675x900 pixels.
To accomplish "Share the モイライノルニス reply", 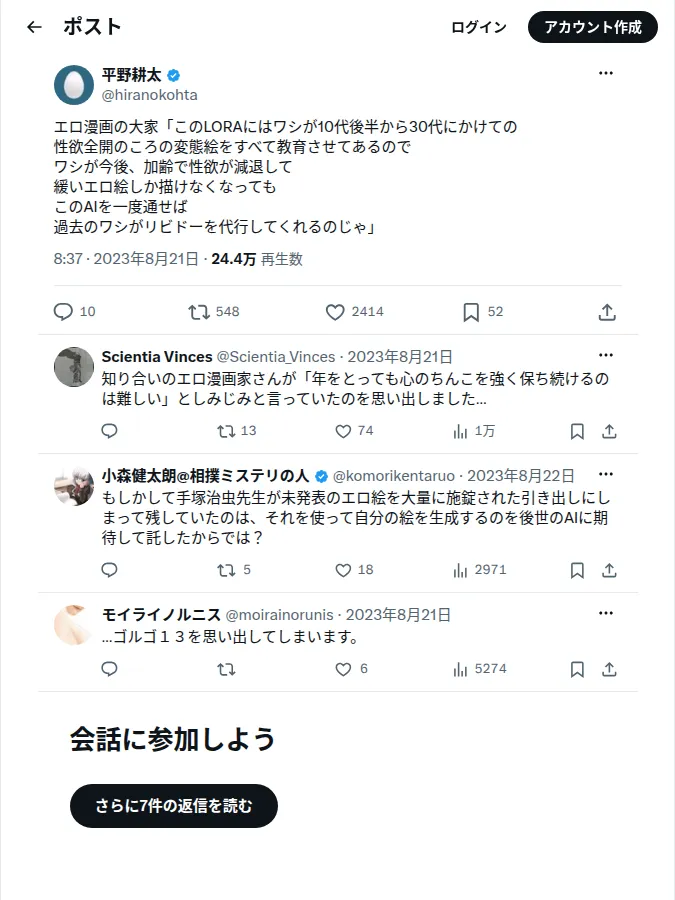I will pyautogui.click(x=609, y=669).
